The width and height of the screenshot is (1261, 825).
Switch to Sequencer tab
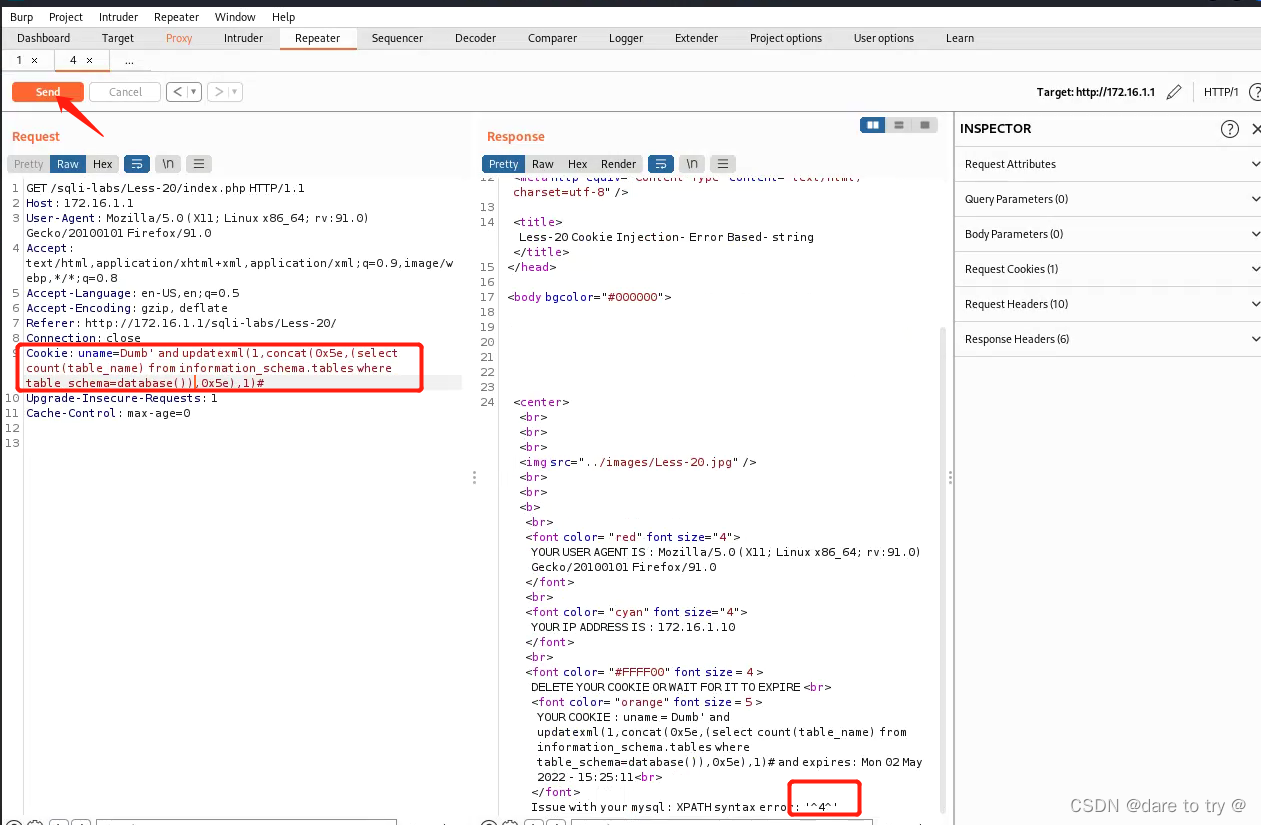pos(397,38)
